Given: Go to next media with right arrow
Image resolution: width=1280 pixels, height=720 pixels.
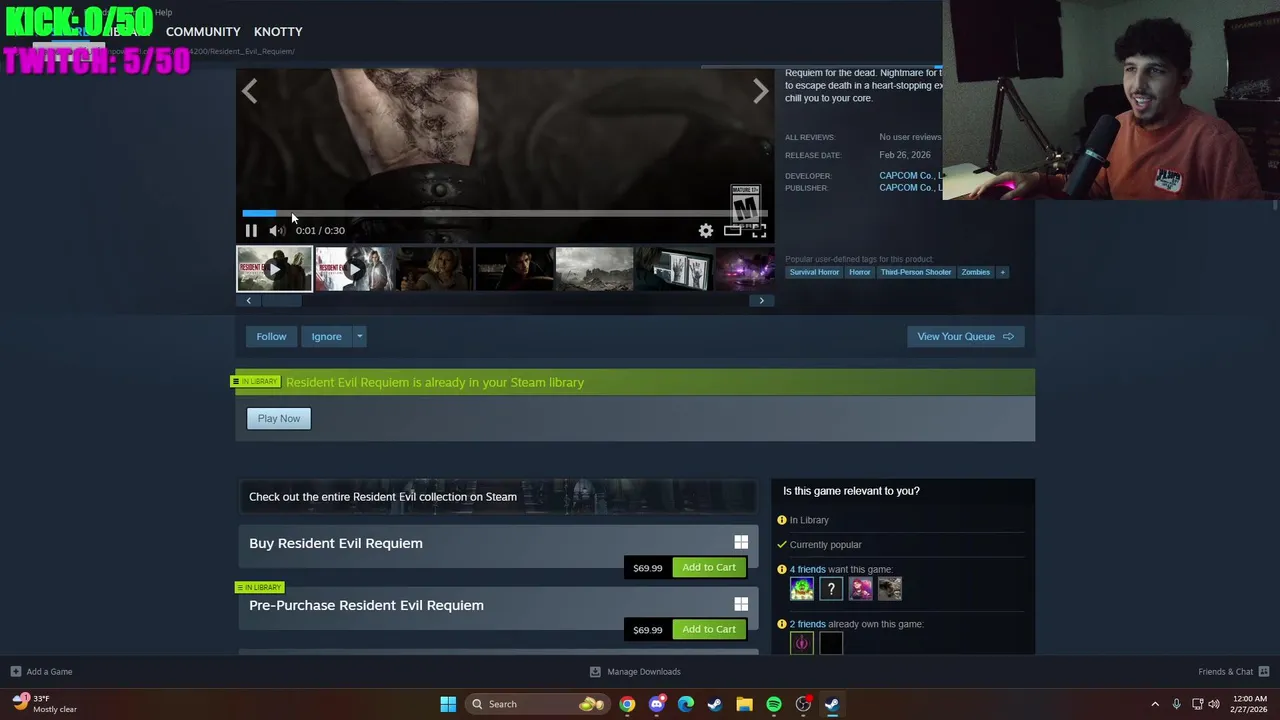Looking at the screenshot, I should pos(761,91).
